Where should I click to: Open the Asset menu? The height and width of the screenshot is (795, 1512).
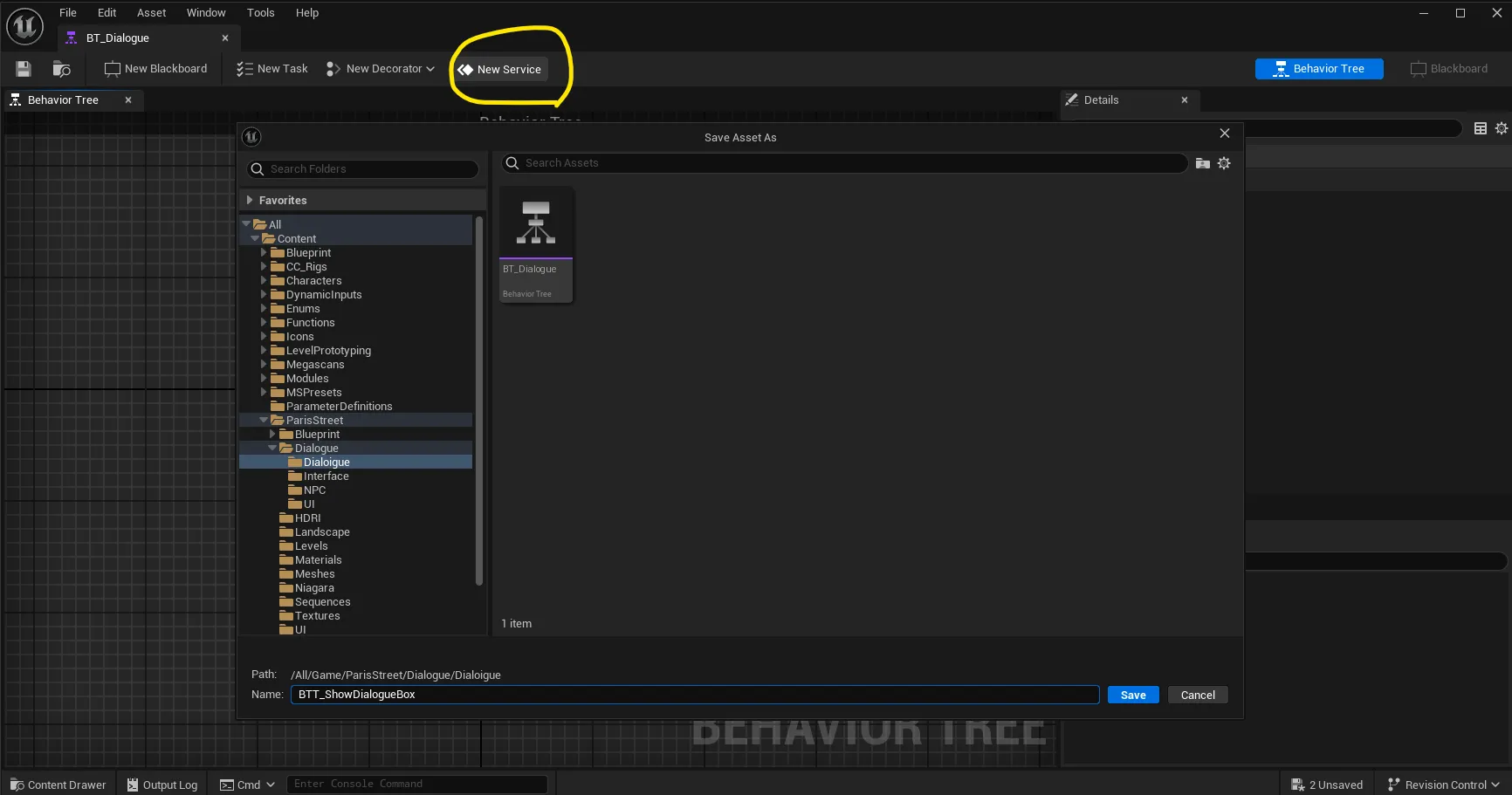(151, 13)
